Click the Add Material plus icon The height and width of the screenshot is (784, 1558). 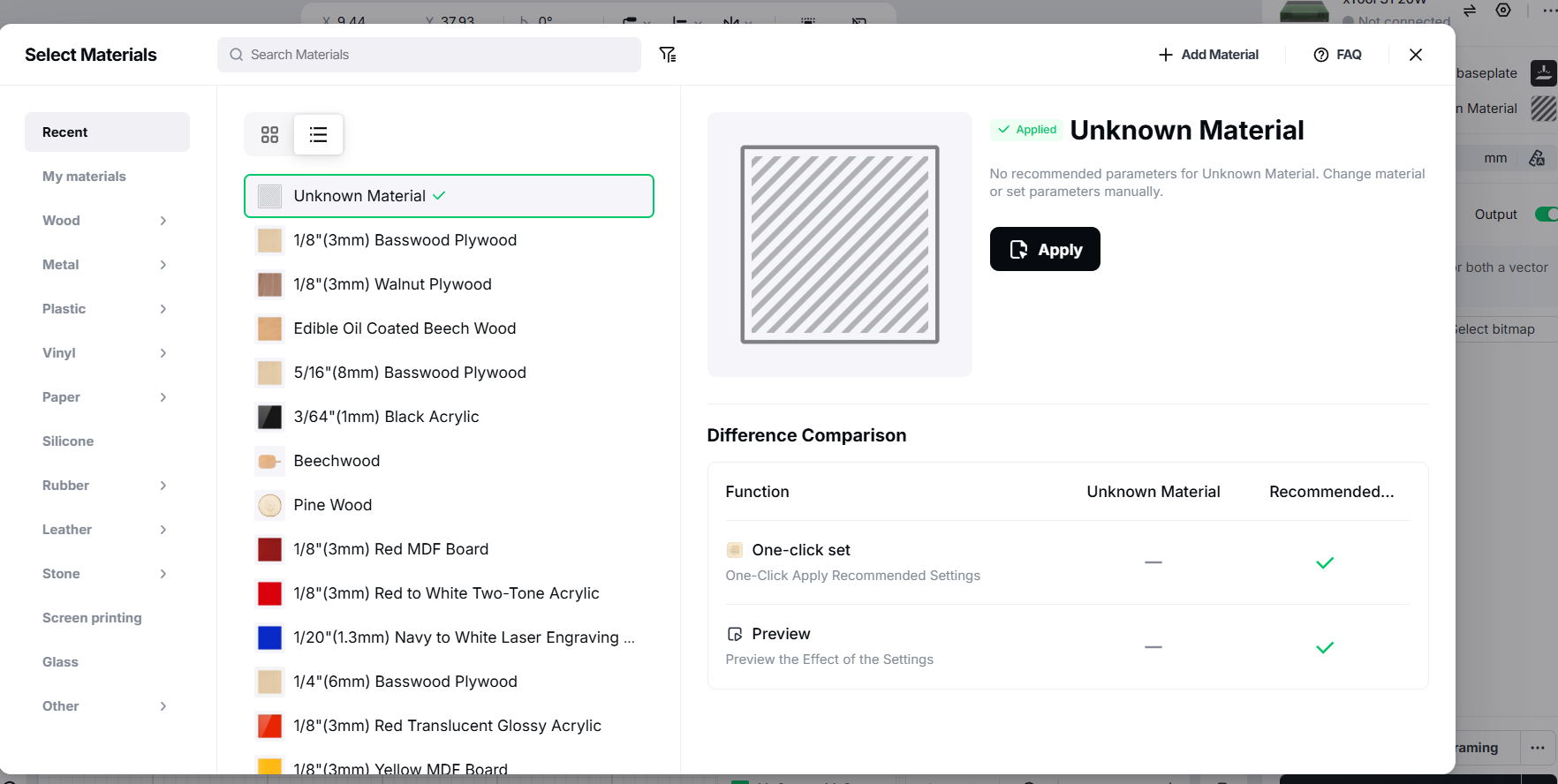[x=1166, y=55]
